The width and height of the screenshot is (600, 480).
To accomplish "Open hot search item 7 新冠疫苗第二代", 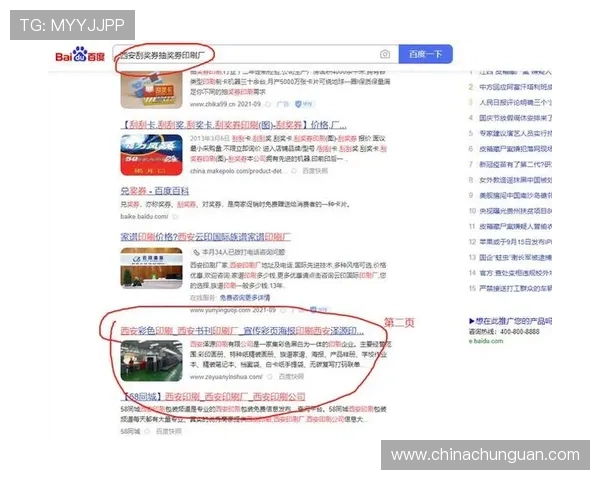I will click(x=515, y=164).
